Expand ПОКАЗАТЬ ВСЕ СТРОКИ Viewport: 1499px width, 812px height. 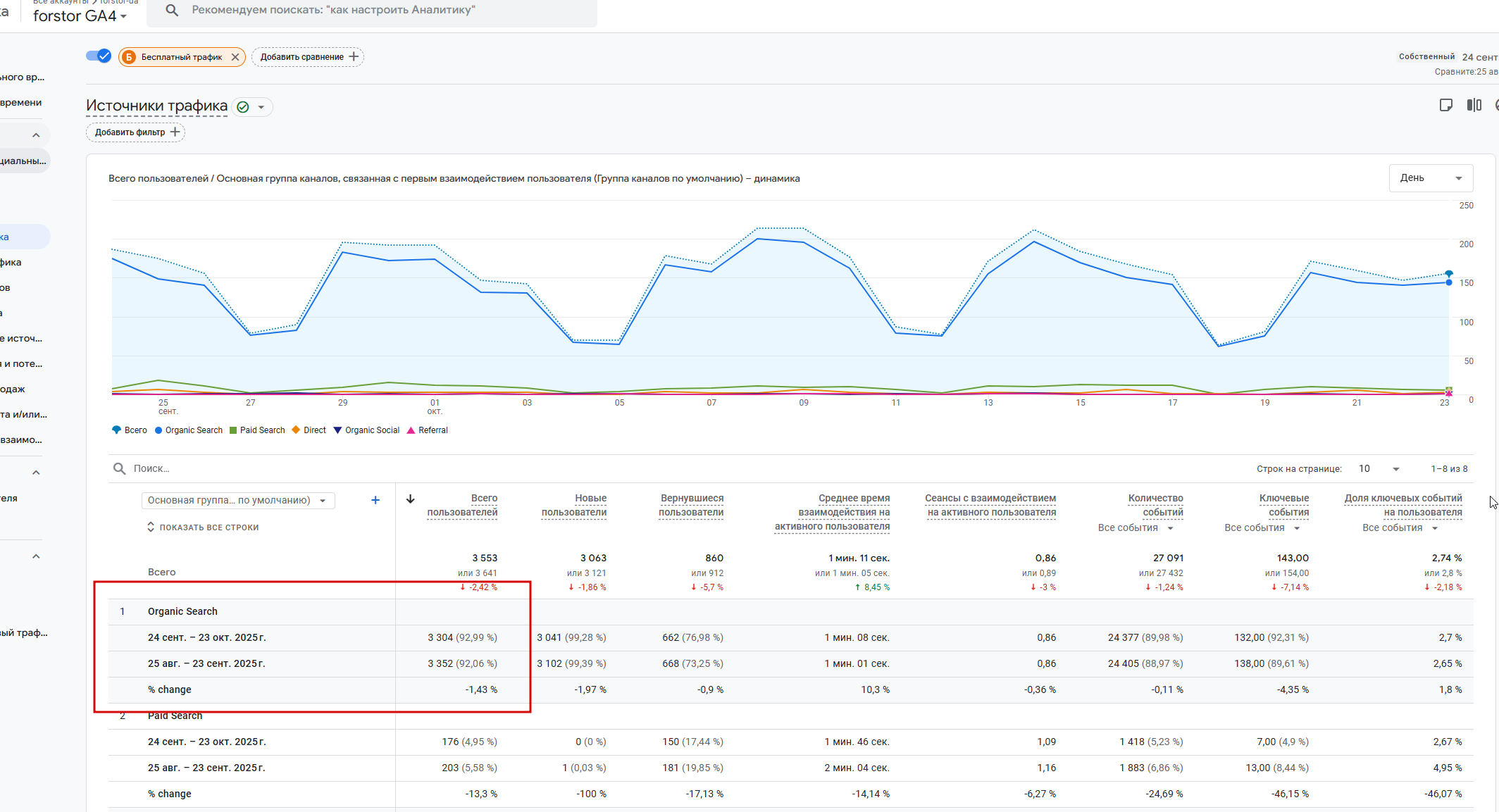coord(203,527)
